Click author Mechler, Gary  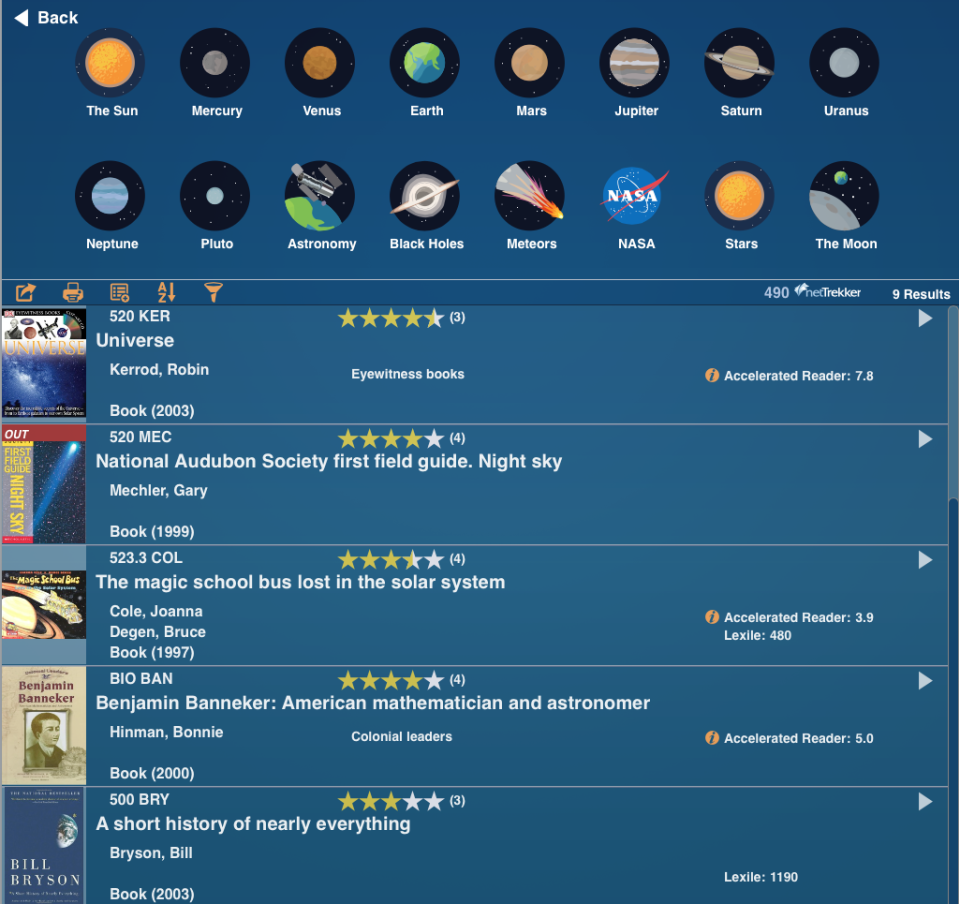(159, 491)
